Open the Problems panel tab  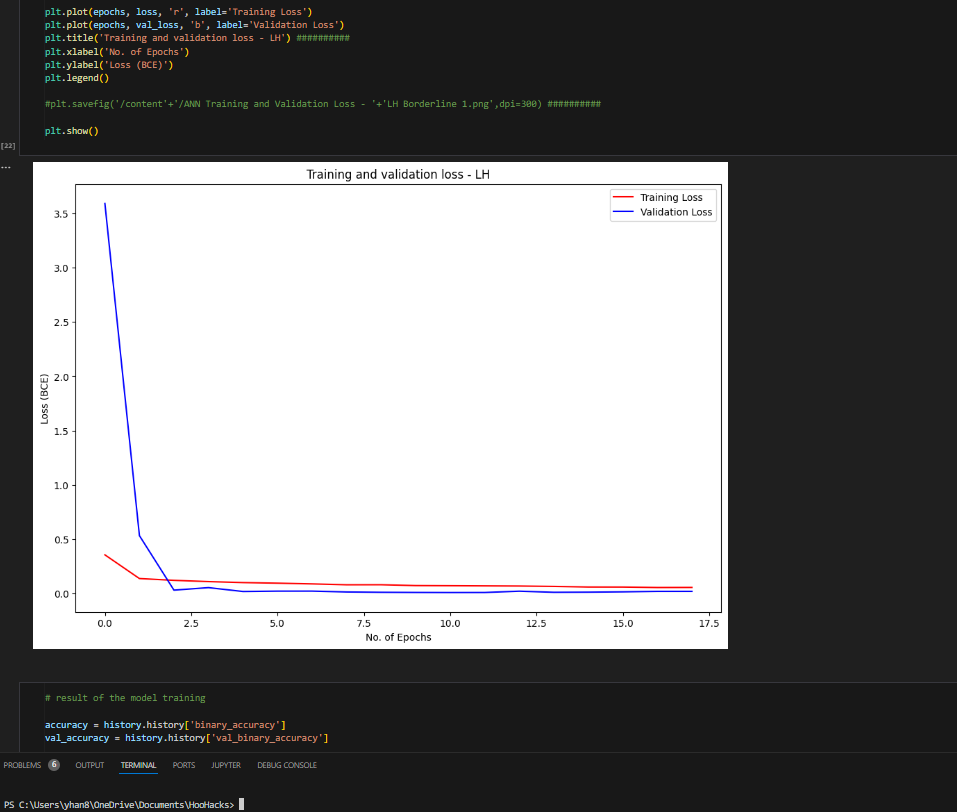(x=22, y=765)
